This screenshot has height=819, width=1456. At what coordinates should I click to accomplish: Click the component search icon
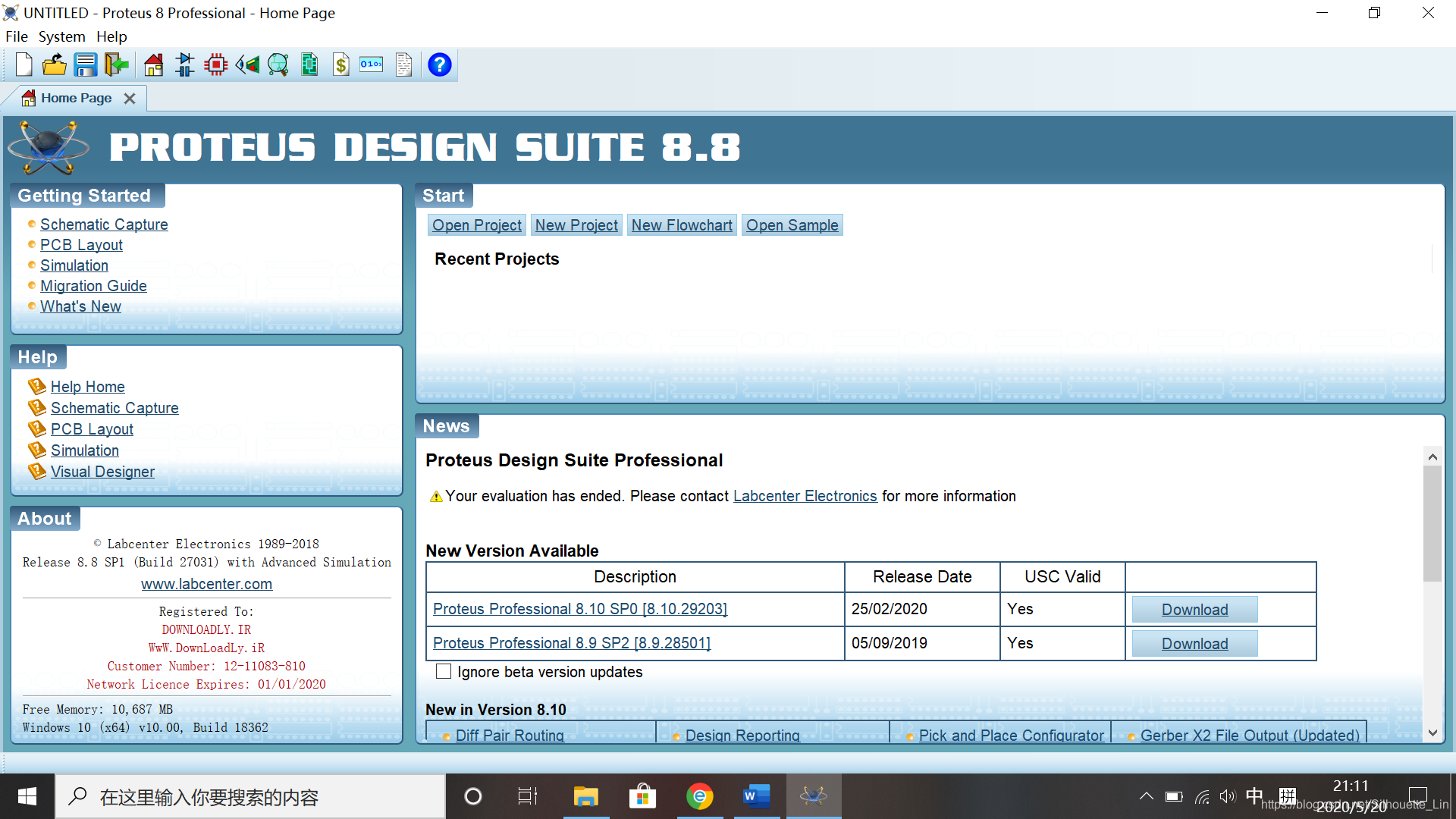(278, 65)
